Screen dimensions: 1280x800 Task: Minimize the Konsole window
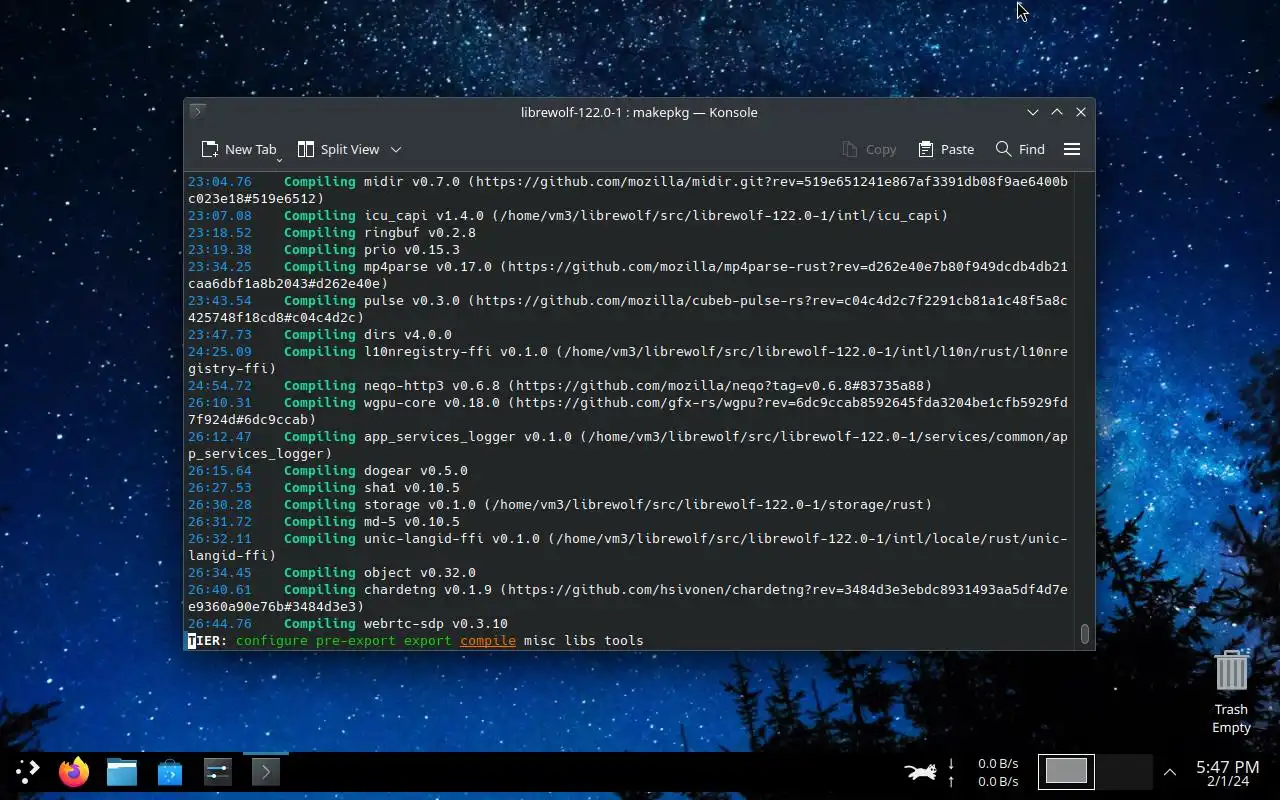pyautogui.click(x=1033, y=112)
